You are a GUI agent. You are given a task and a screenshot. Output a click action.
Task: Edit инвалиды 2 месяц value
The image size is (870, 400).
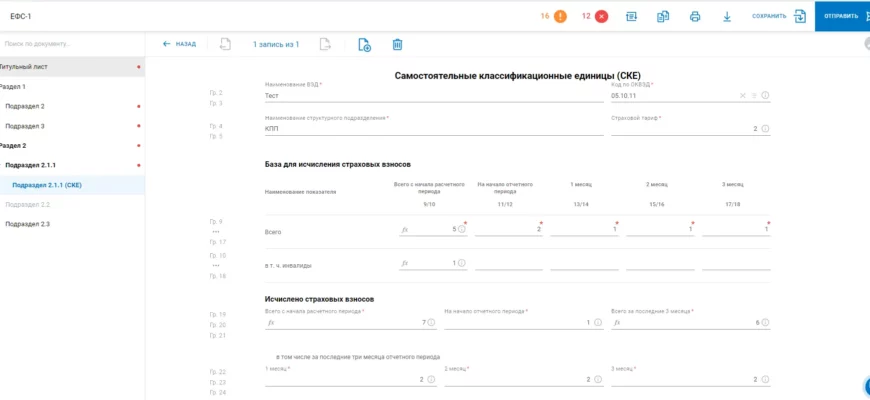pos(660,264)
